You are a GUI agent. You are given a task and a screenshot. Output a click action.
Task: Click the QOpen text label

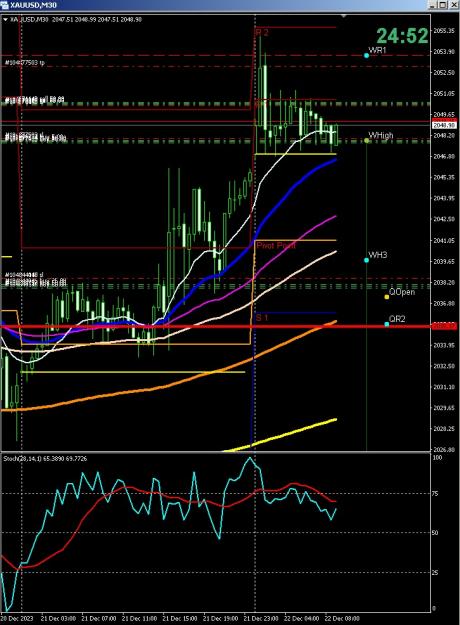[402, 292]
